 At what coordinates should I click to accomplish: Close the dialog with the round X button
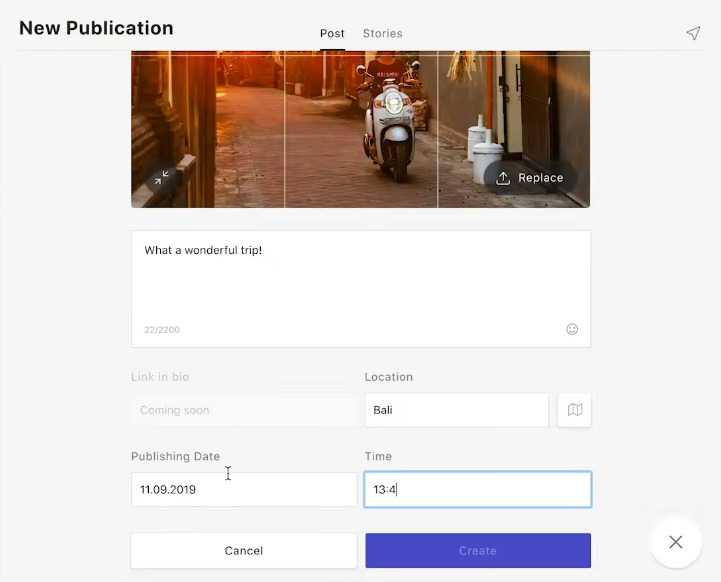675,542
